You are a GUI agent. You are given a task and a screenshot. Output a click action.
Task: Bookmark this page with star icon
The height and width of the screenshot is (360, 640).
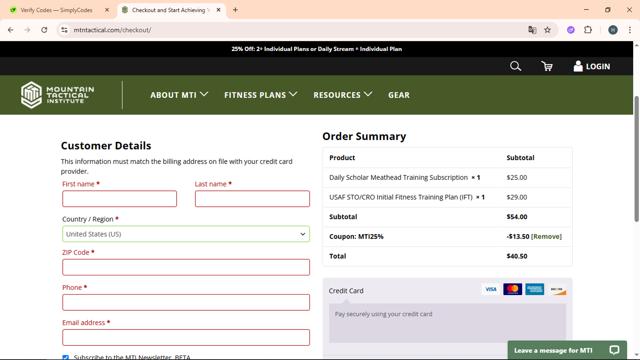tap(547, 30)
